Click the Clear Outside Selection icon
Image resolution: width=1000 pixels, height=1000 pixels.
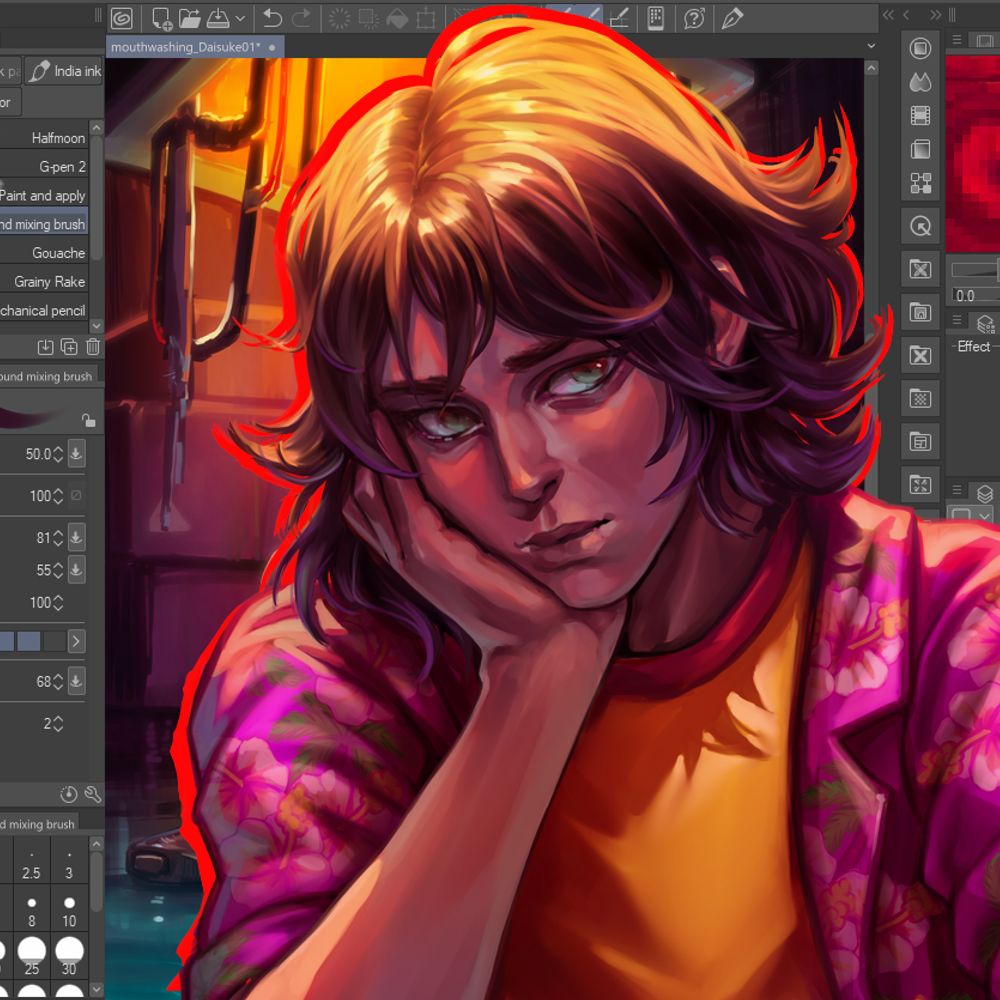tap(369, 18)
